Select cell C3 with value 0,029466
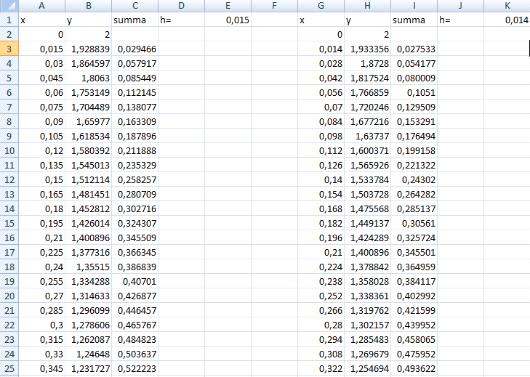Image resolution: width=530 pixels, height=377 pixels. 135,49
